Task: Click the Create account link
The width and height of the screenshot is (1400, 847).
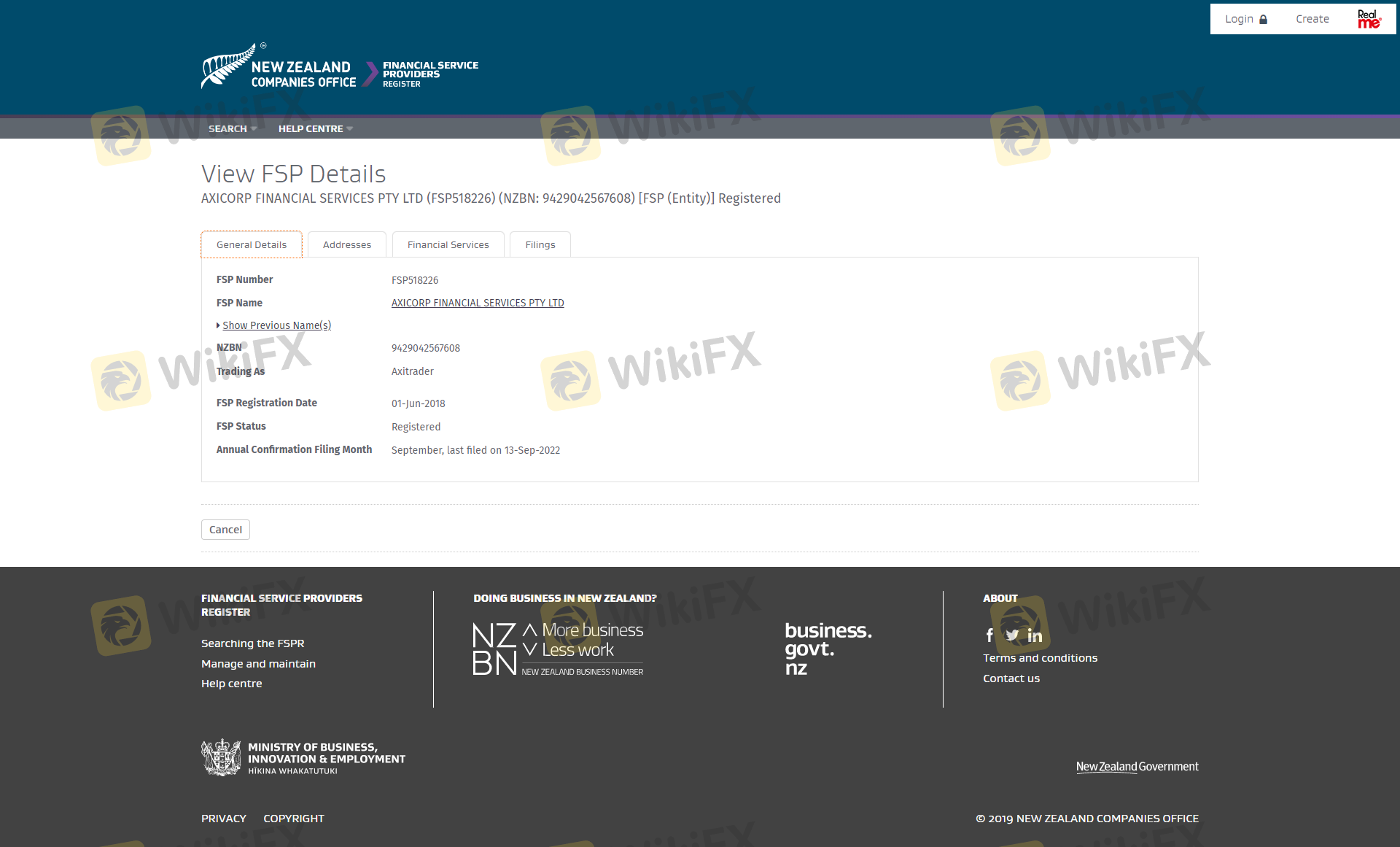Action: 1312,19
